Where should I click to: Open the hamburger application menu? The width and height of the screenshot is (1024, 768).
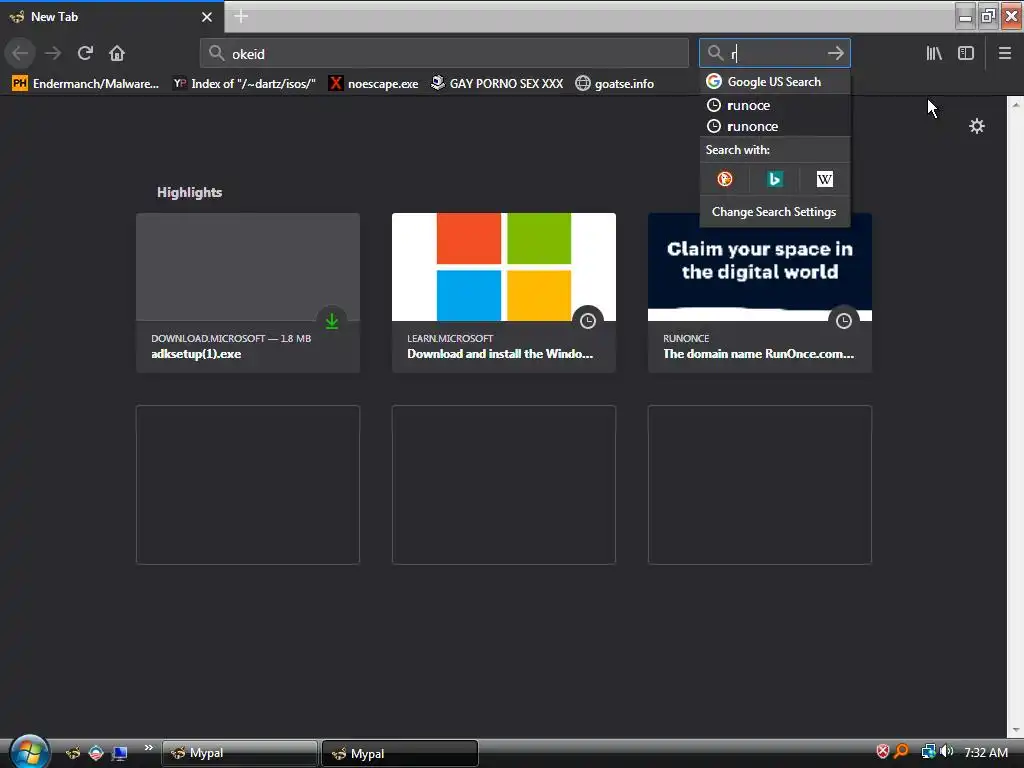pos(1004,54)
